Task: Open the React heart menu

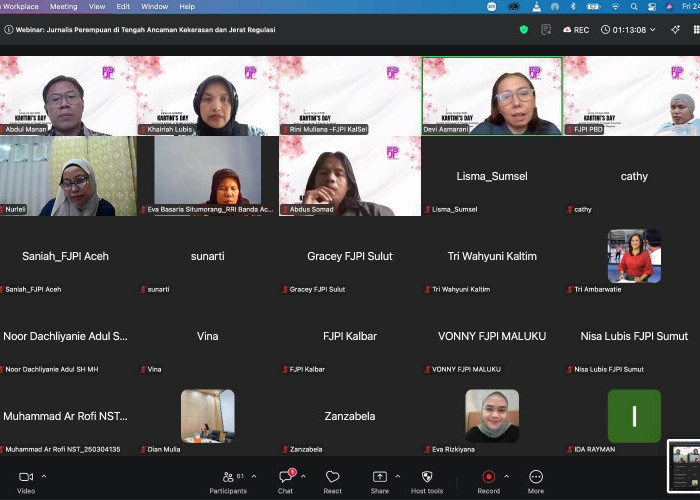Action: [333, 482]
